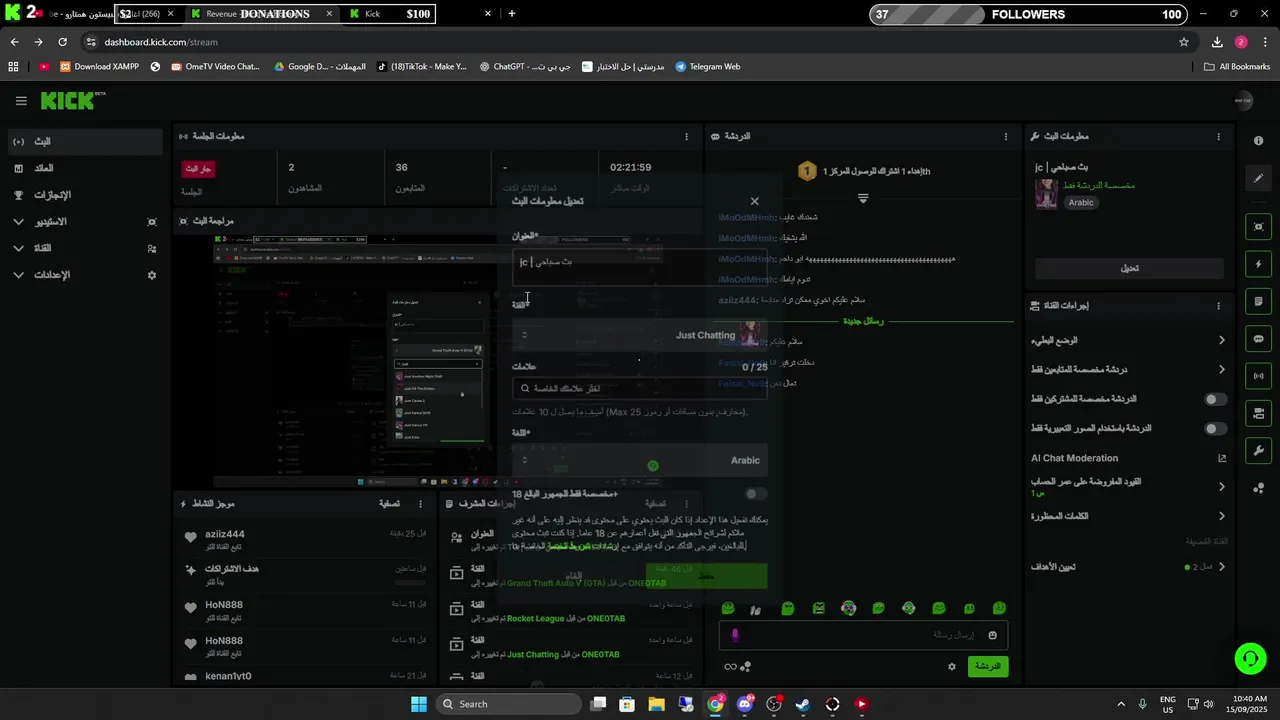Open the Just Chatting category dropdown in dialog

[x=640, y=335]
